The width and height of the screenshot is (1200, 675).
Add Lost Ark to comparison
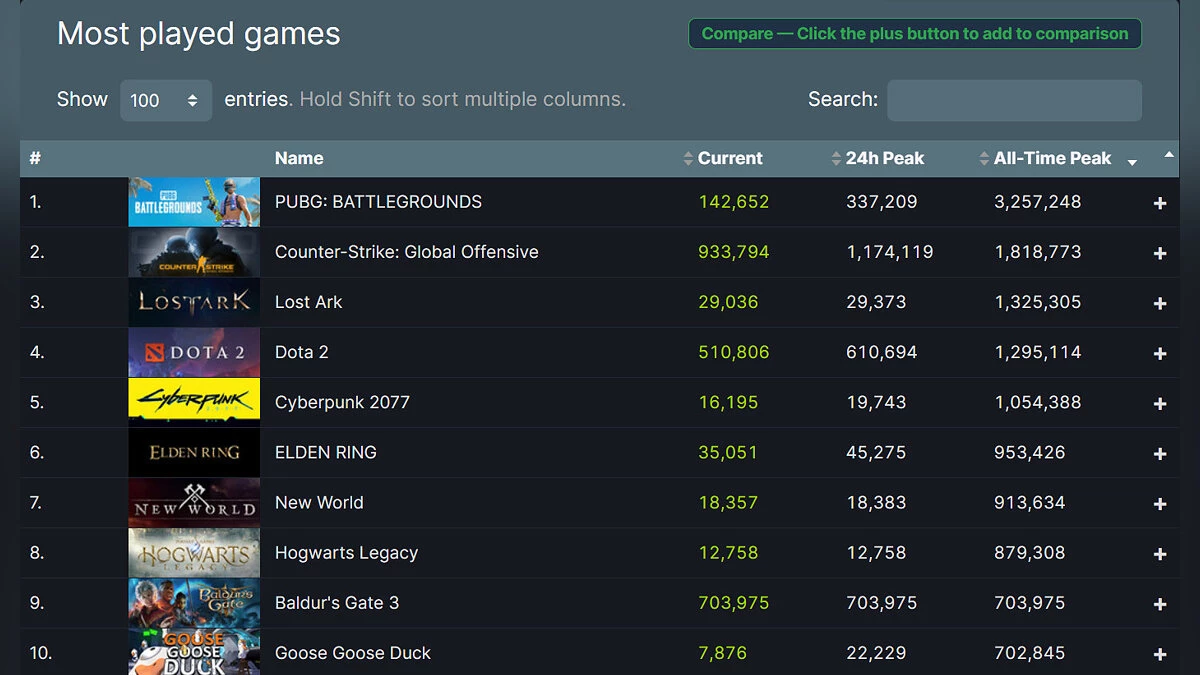point(1160,303)
